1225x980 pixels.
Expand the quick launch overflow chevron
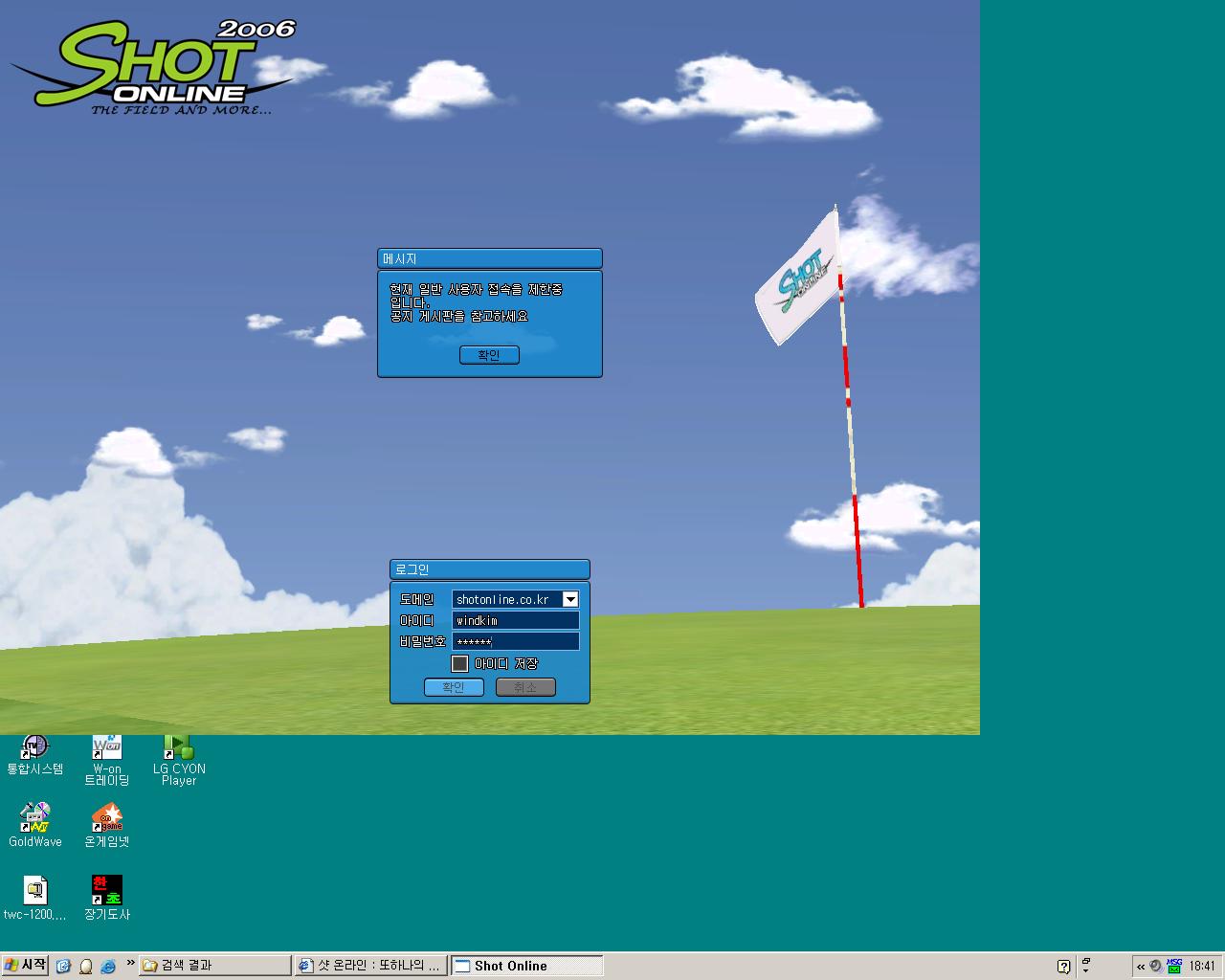(130, 963)
